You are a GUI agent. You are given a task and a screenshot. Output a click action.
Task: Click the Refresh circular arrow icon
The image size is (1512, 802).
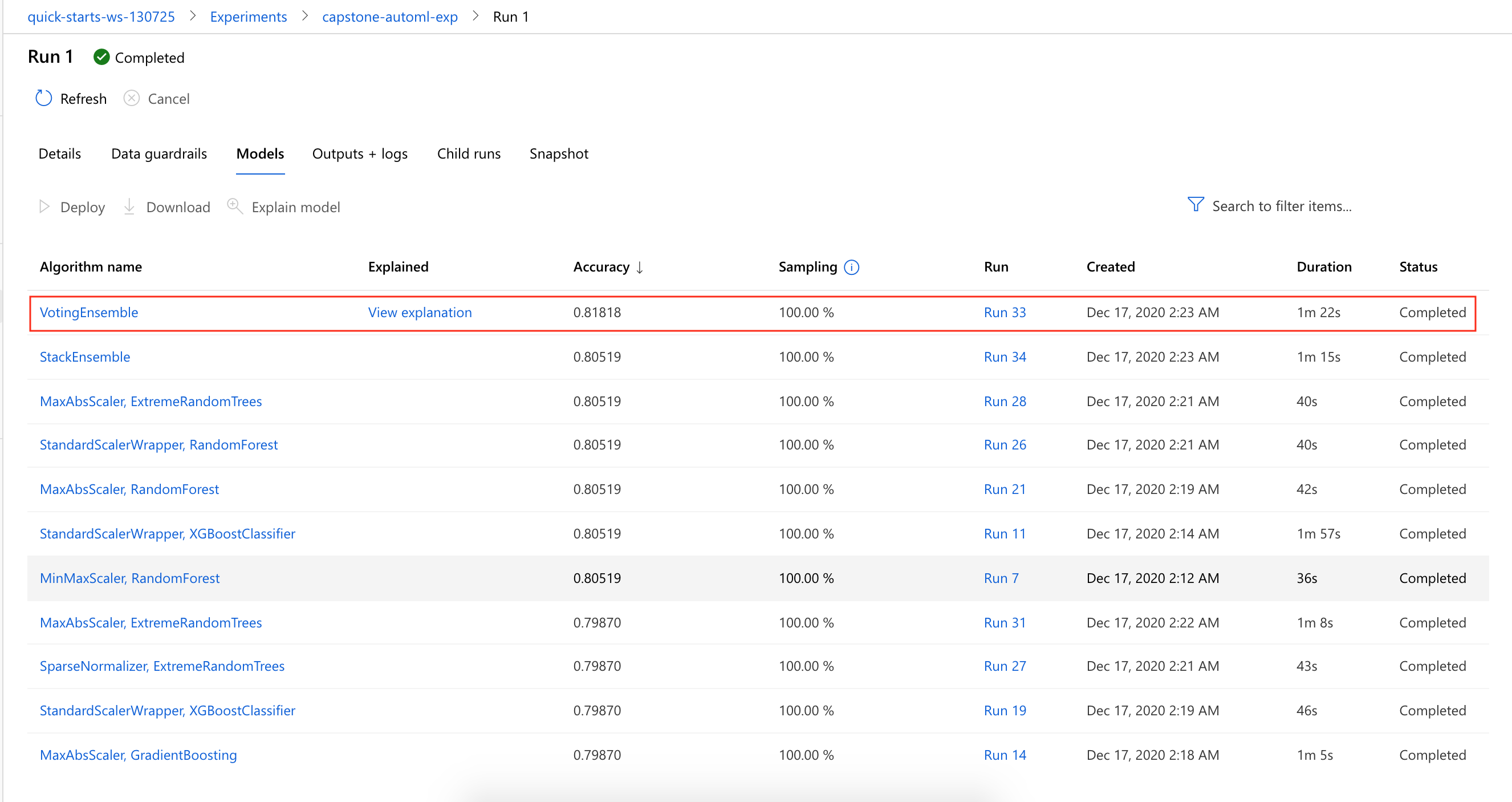[43, 98]
